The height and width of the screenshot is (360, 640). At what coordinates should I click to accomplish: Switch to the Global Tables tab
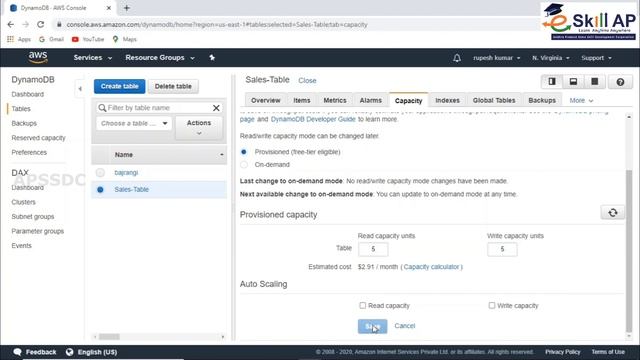[x=494, y=100]
